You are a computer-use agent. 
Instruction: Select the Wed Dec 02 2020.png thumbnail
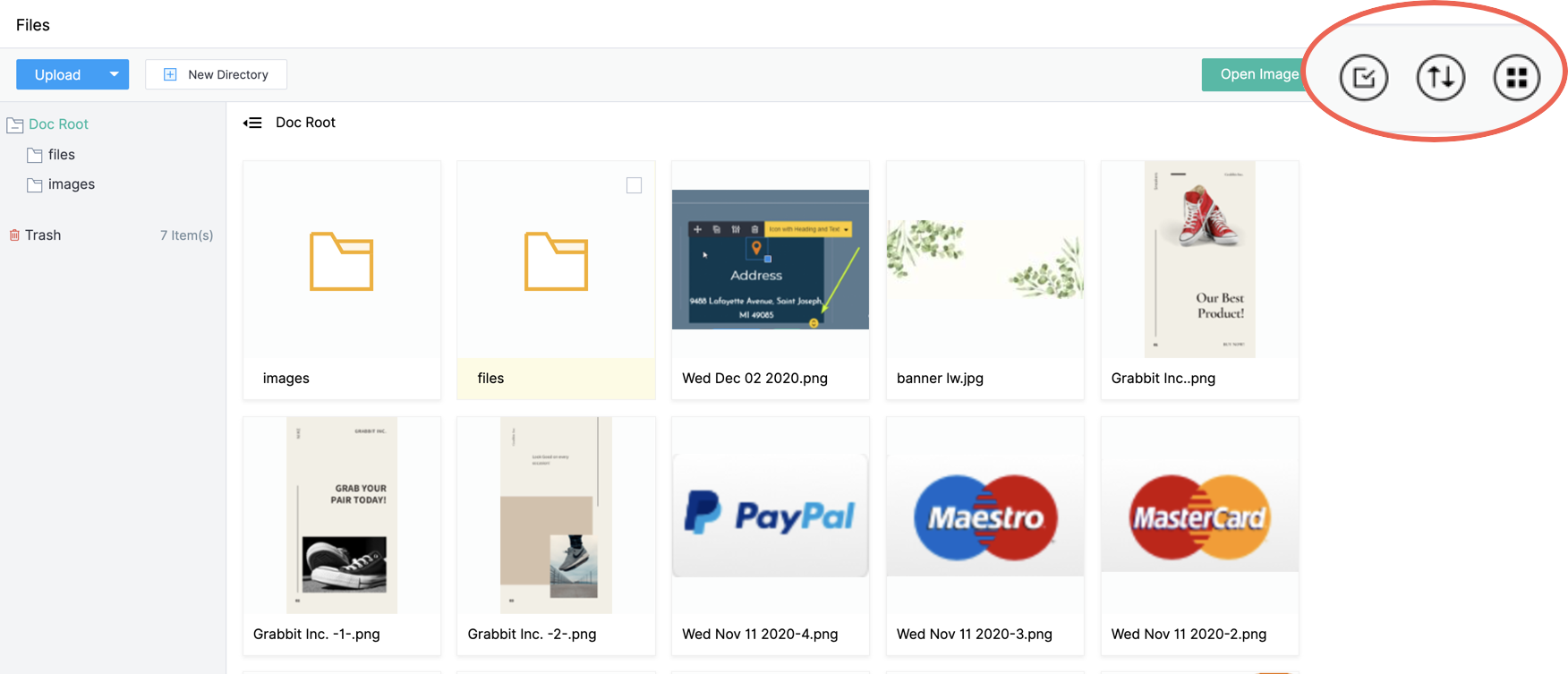tap(771, 260)
